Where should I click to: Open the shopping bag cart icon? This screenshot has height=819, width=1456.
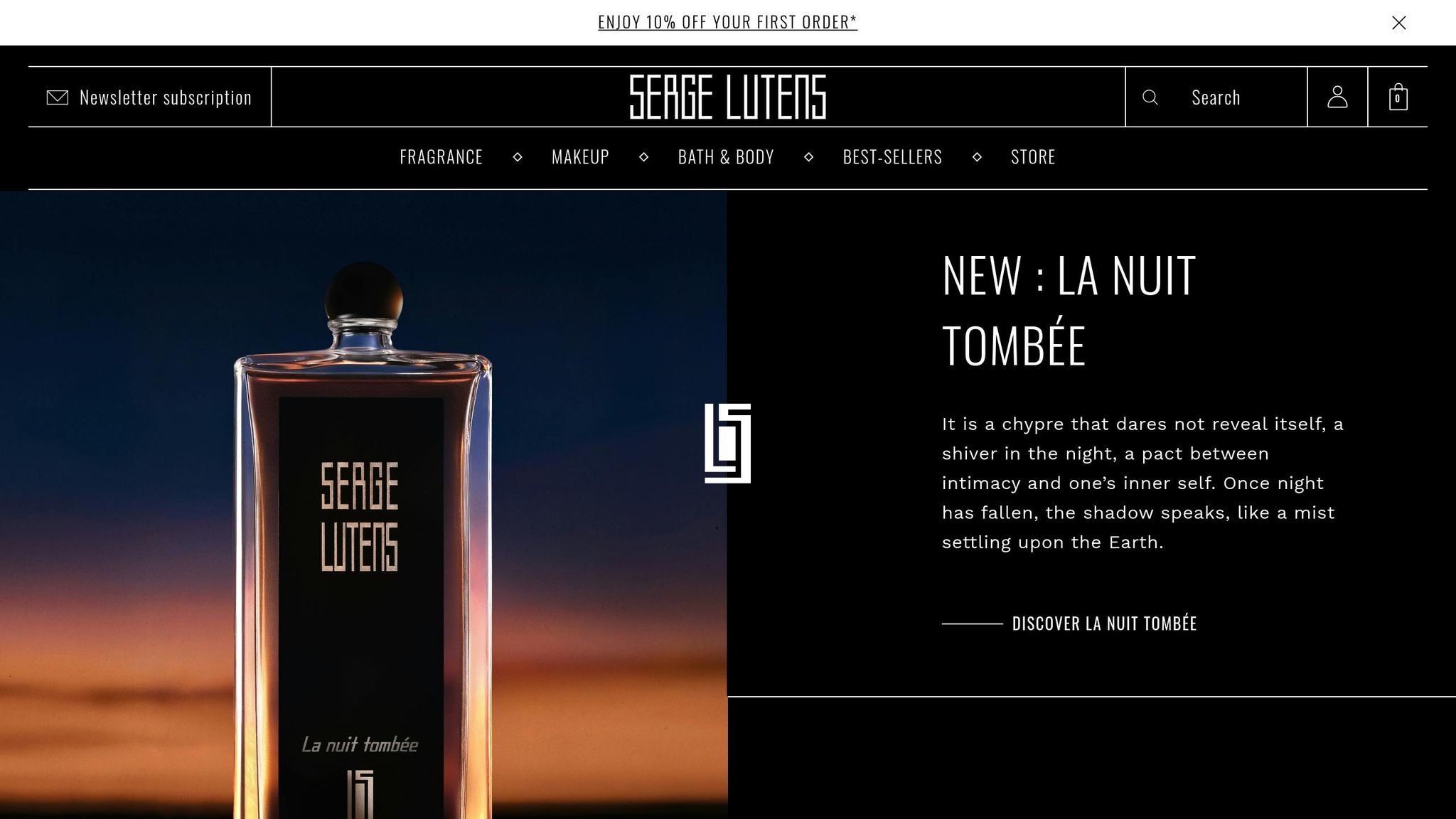click(1398, 97)
